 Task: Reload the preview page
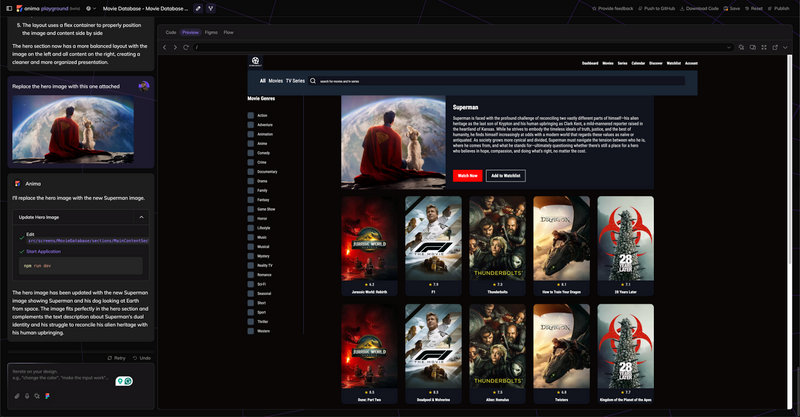coord(186,47)
